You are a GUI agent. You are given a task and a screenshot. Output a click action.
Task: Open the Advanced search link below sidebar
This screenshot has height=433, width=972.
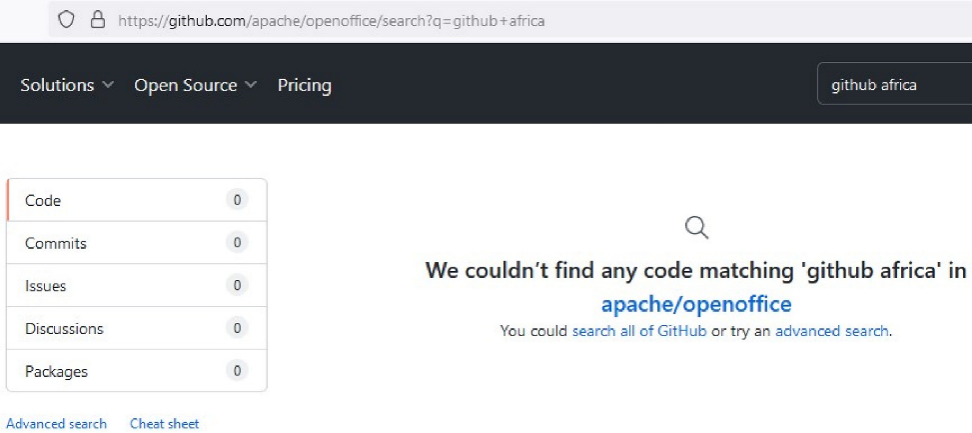pos(56,423)
